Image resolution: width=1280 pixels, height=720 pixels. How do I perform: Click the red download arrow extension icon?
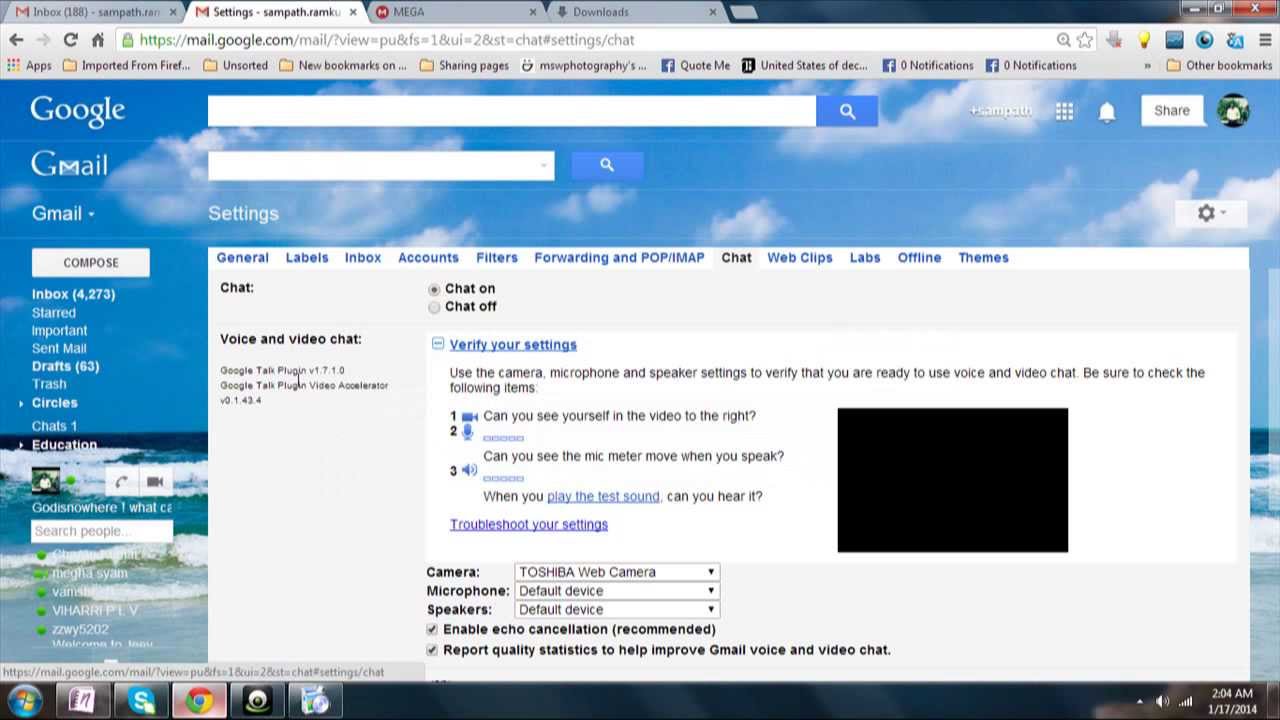click(x=1115, y=40)
